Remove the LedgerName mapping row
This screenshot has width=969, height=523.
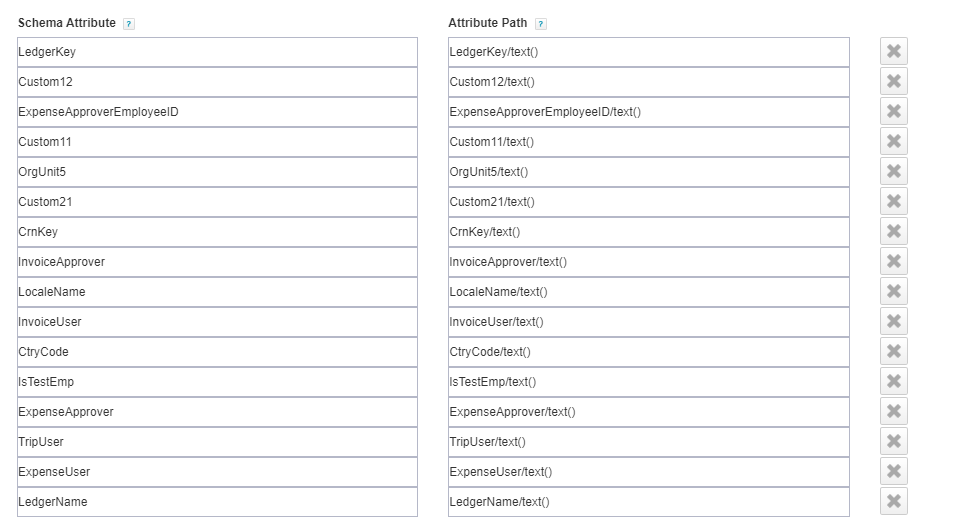(894, 502)
